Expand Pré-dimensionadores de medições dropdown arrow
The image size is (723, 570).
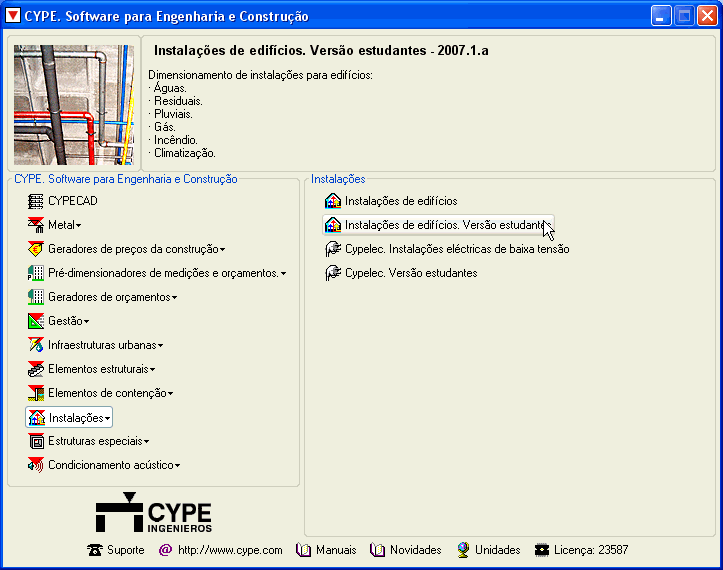283,273
